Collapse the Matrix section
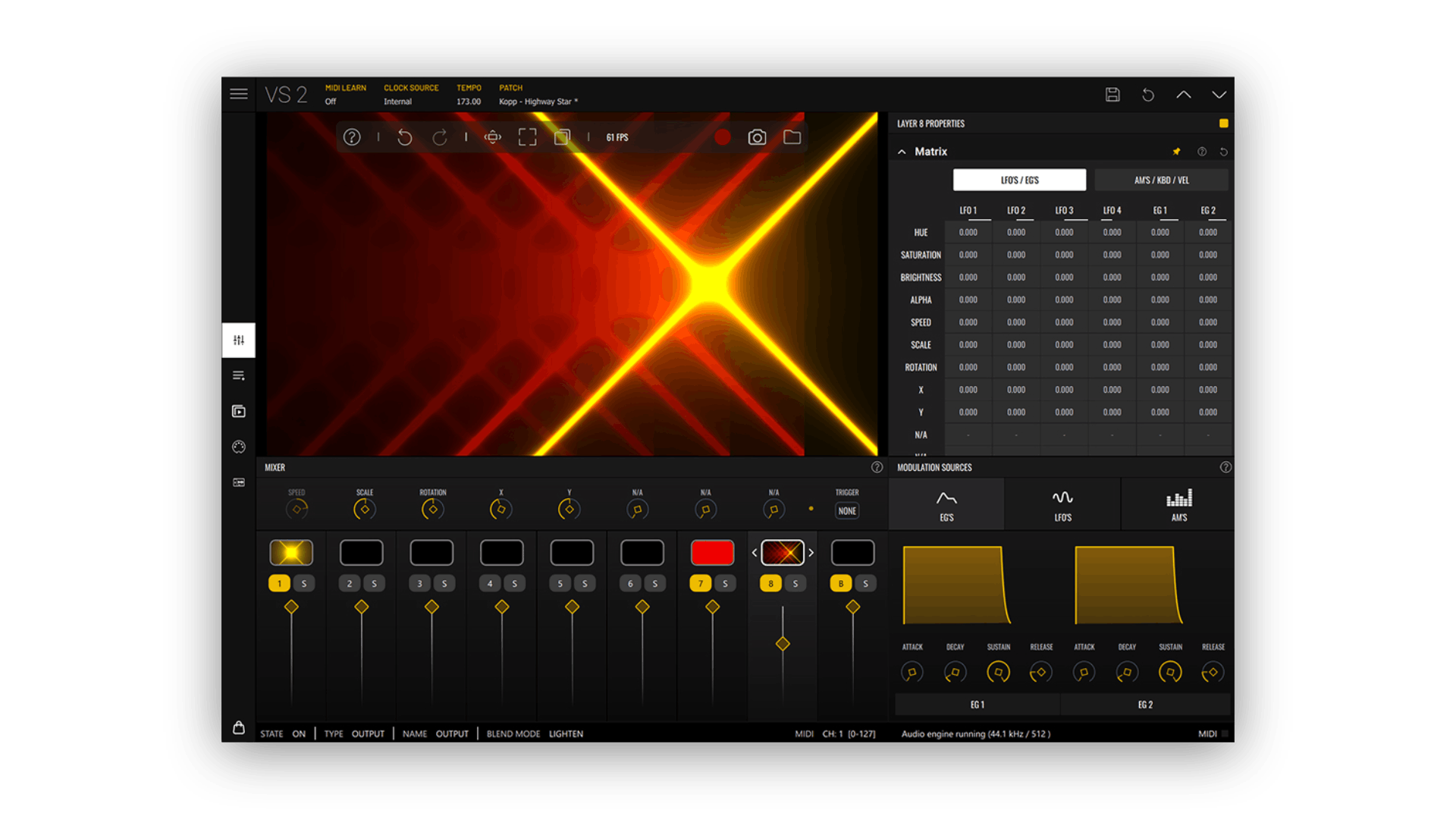 [x=902, y=152]
